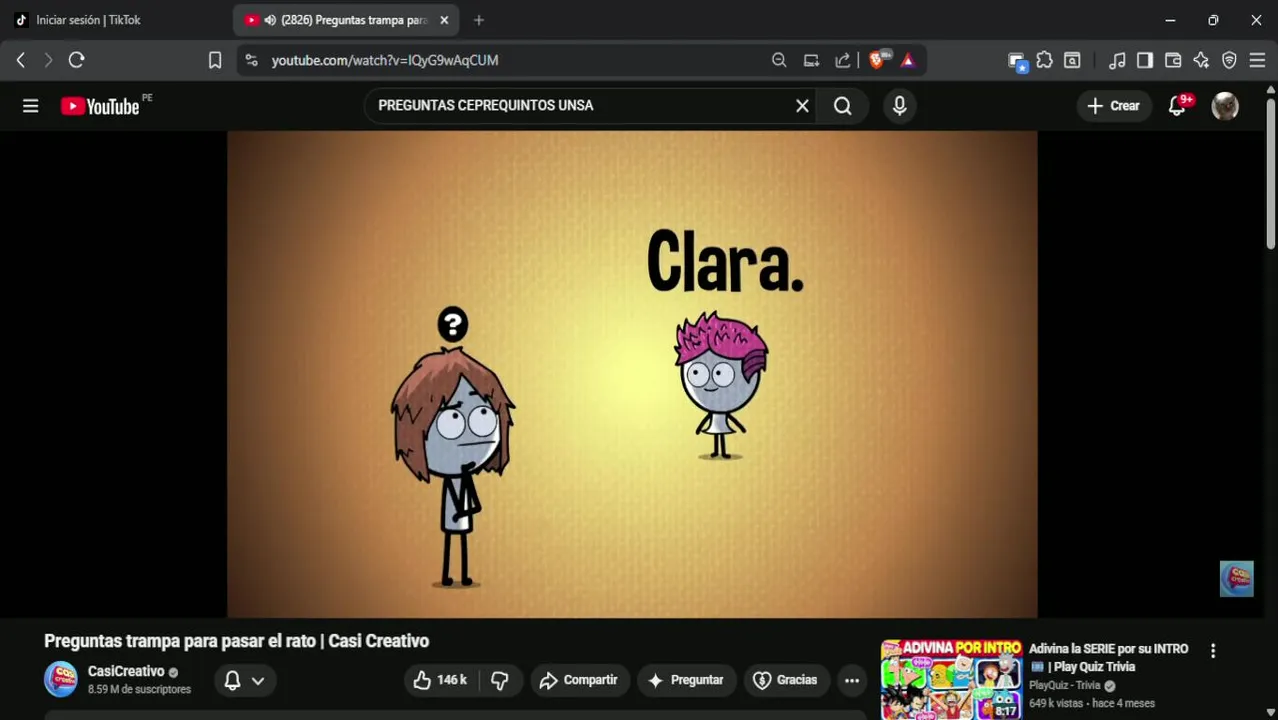Open Brave Shields lion icon
Screen dimensions: 1278x720
pos(877,60)
